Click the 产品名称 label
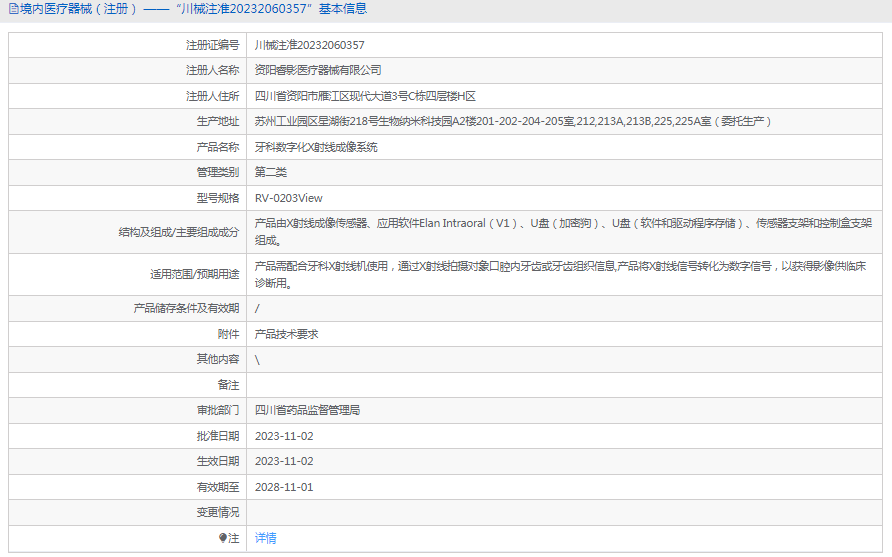Screen dimensions: 892x557 pos(218,147)
